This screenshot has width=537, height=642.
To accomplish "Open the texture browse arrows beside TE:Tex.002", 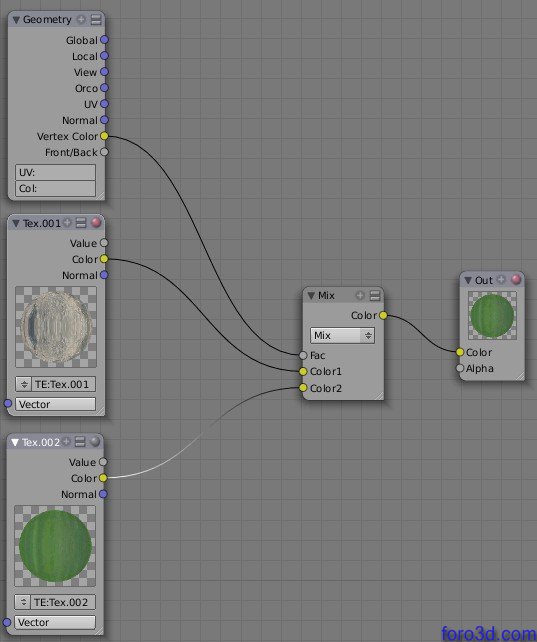I will click(x=23, y=602).
